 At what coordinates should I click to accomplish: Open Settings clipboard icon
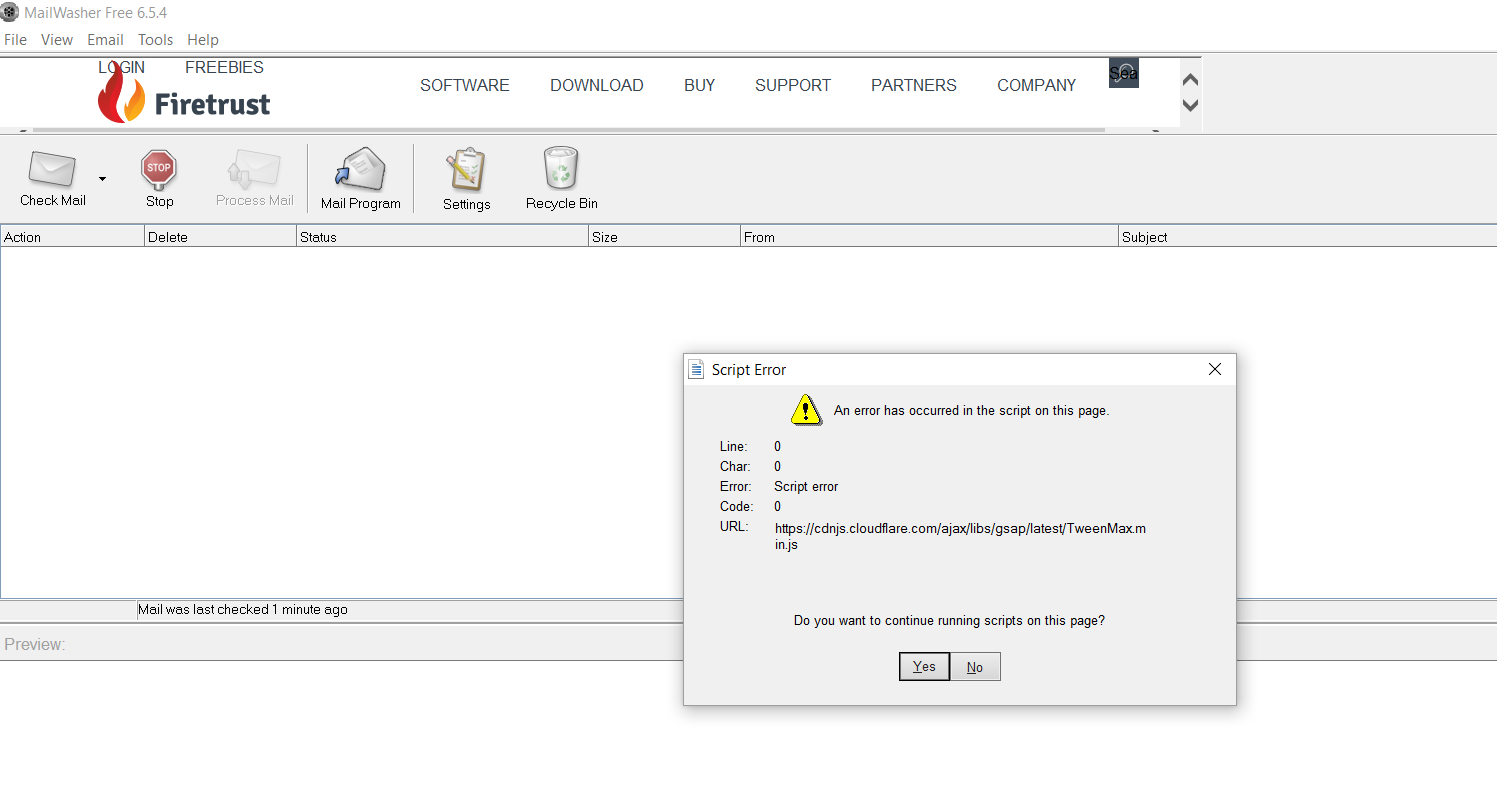(466, 170)
